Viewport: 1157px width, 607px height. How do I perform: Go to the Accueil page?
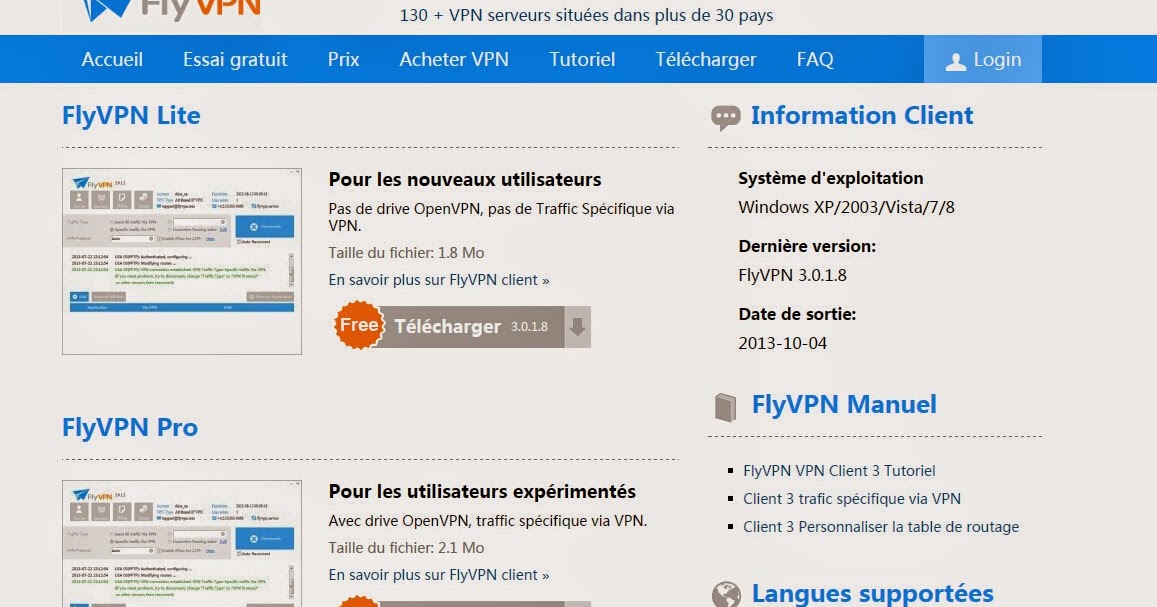[112, 60]
